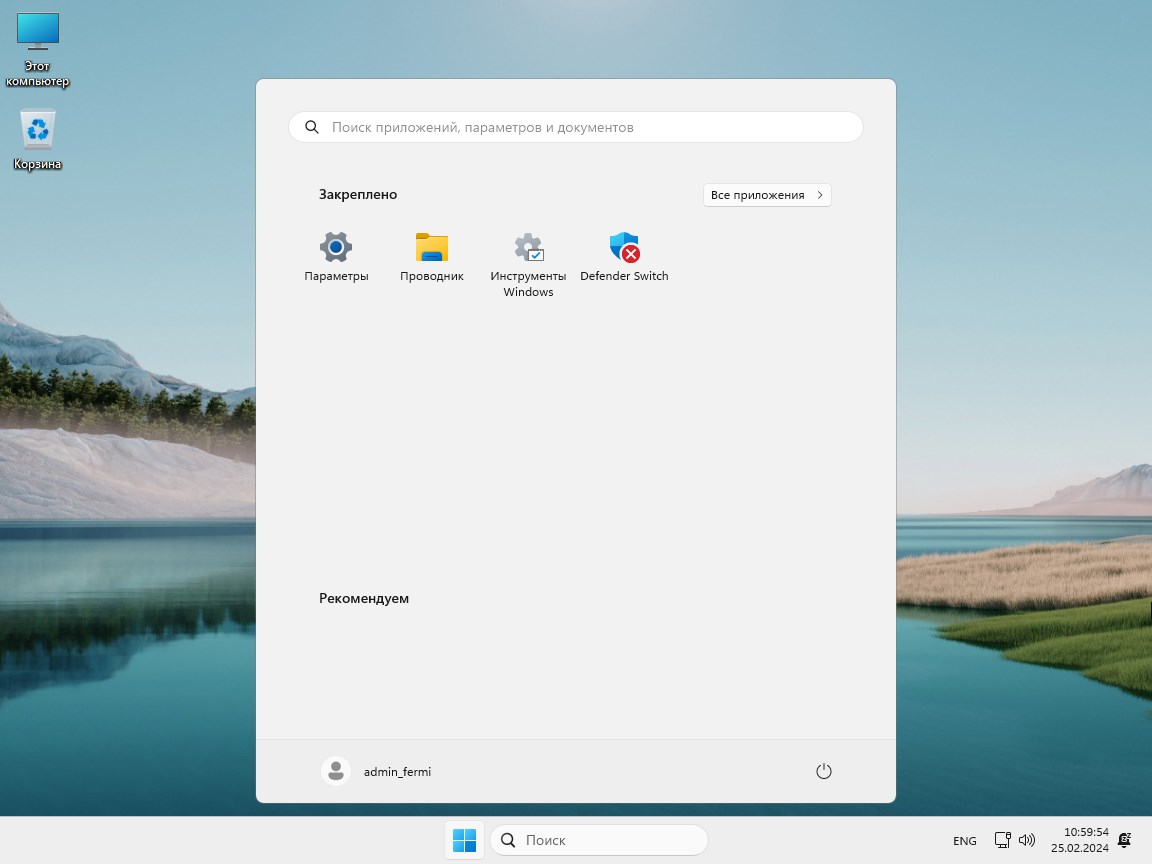Select the Этот компьютер desktop icon
This screenshot has height=864, width=1152.
[x=37, y=50]
